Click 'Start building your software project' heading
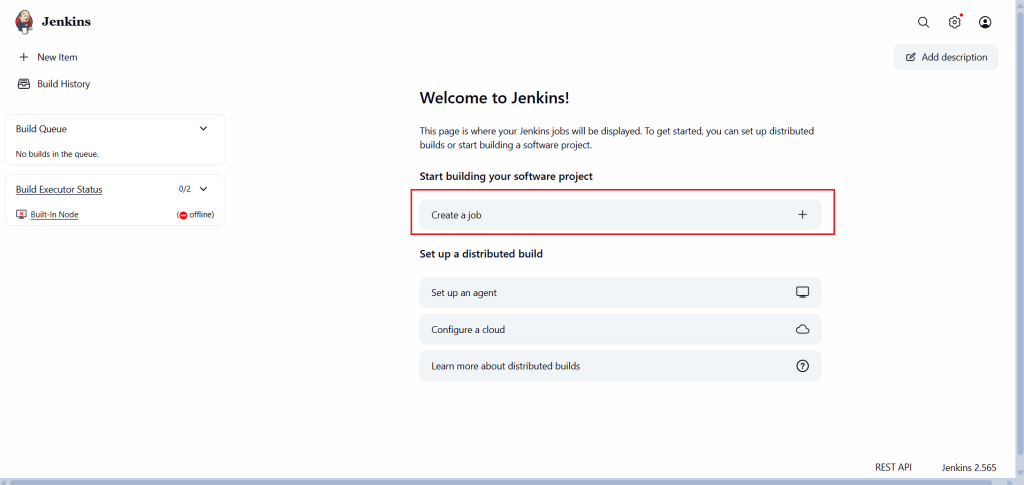 (506, 176)
